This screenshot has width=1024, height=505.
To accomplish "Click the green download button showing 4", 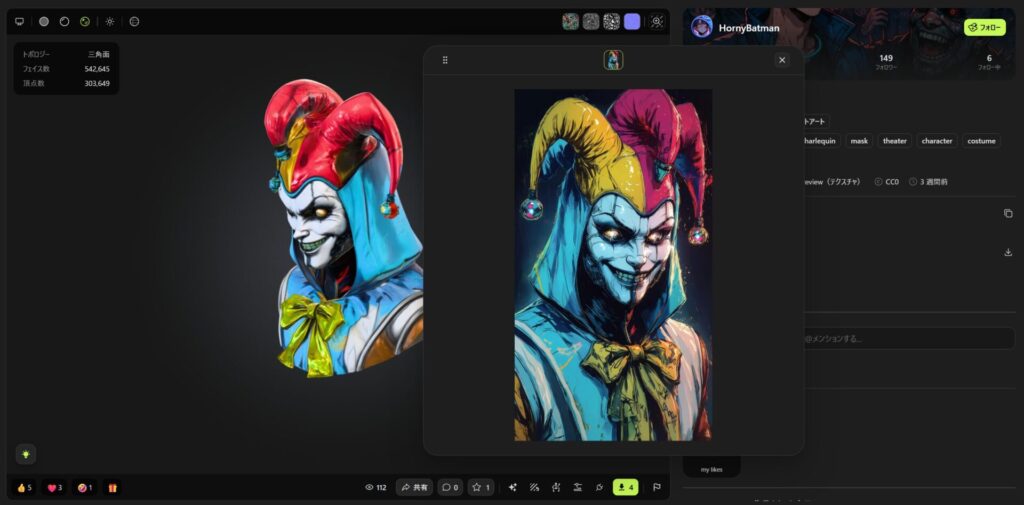I will click(x=625, y=488).
